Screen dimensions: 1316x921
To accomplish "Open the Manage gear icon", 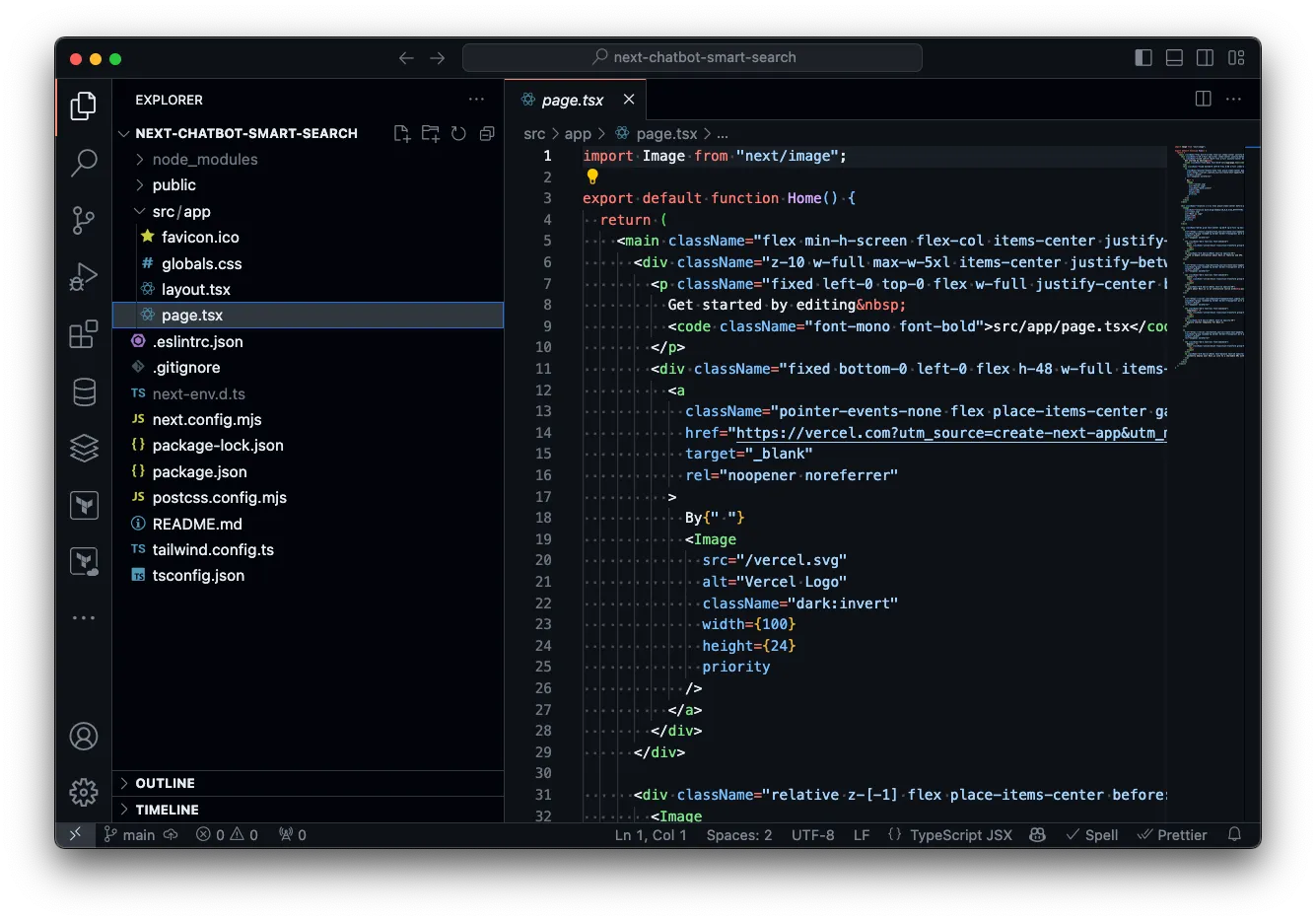I will tap(84, 792).
